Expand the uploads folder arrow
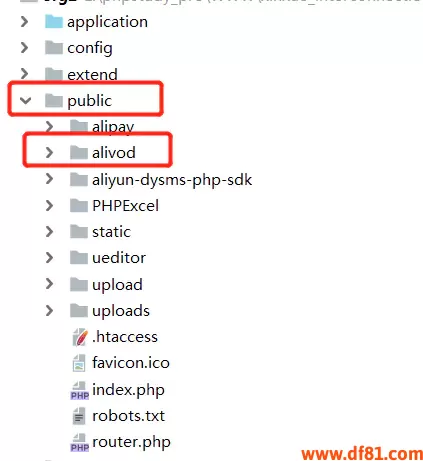423x461 pixels. click(x=49, y=311)
